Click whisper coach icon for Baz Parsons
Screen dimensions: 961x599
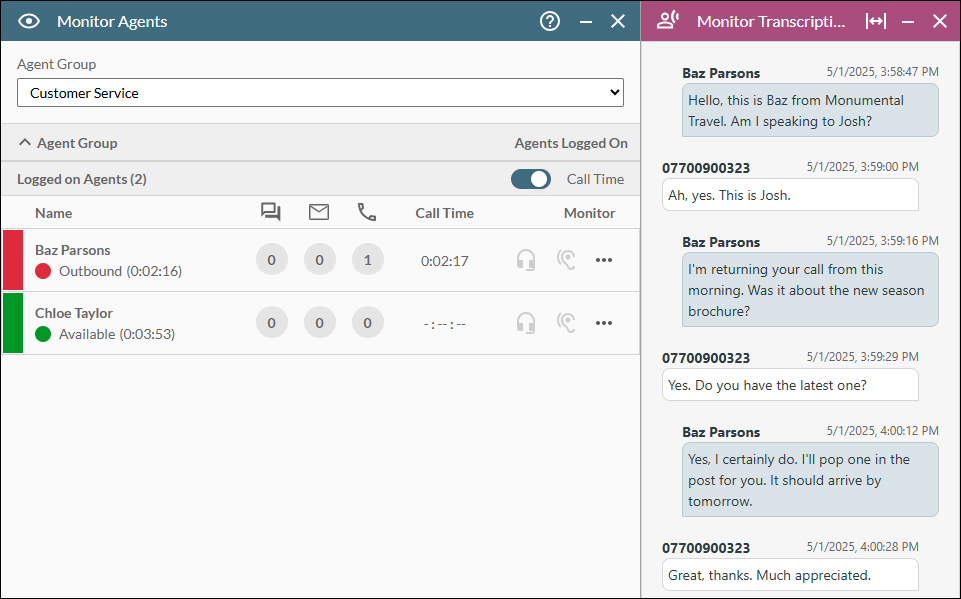click(x=566, y=260)
